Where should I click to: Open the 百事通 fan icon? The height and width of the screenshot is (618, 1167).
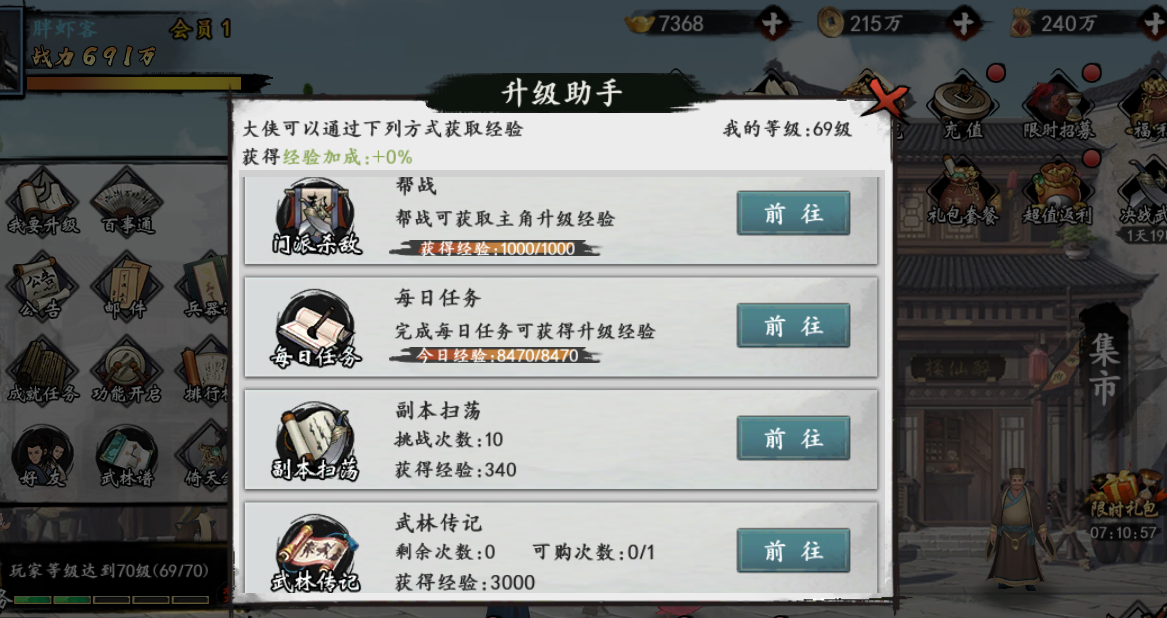[128, 201]
